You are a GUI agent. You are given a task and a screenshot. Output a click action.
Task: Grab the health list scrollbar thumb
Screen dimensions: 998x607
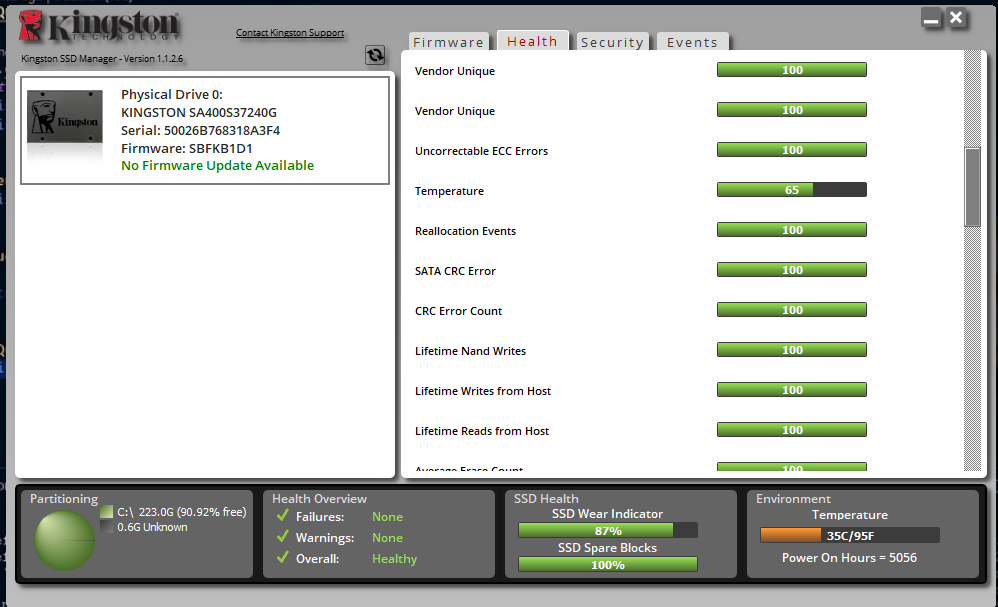point(972,187)
